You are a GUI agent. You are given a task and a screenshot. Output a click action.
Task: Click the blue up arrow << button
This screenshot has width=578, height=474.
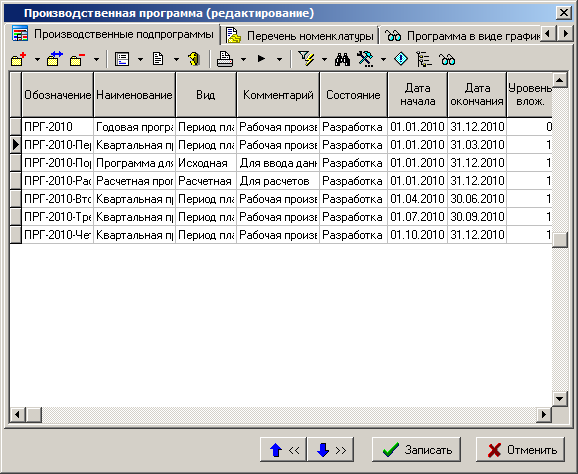283,450
